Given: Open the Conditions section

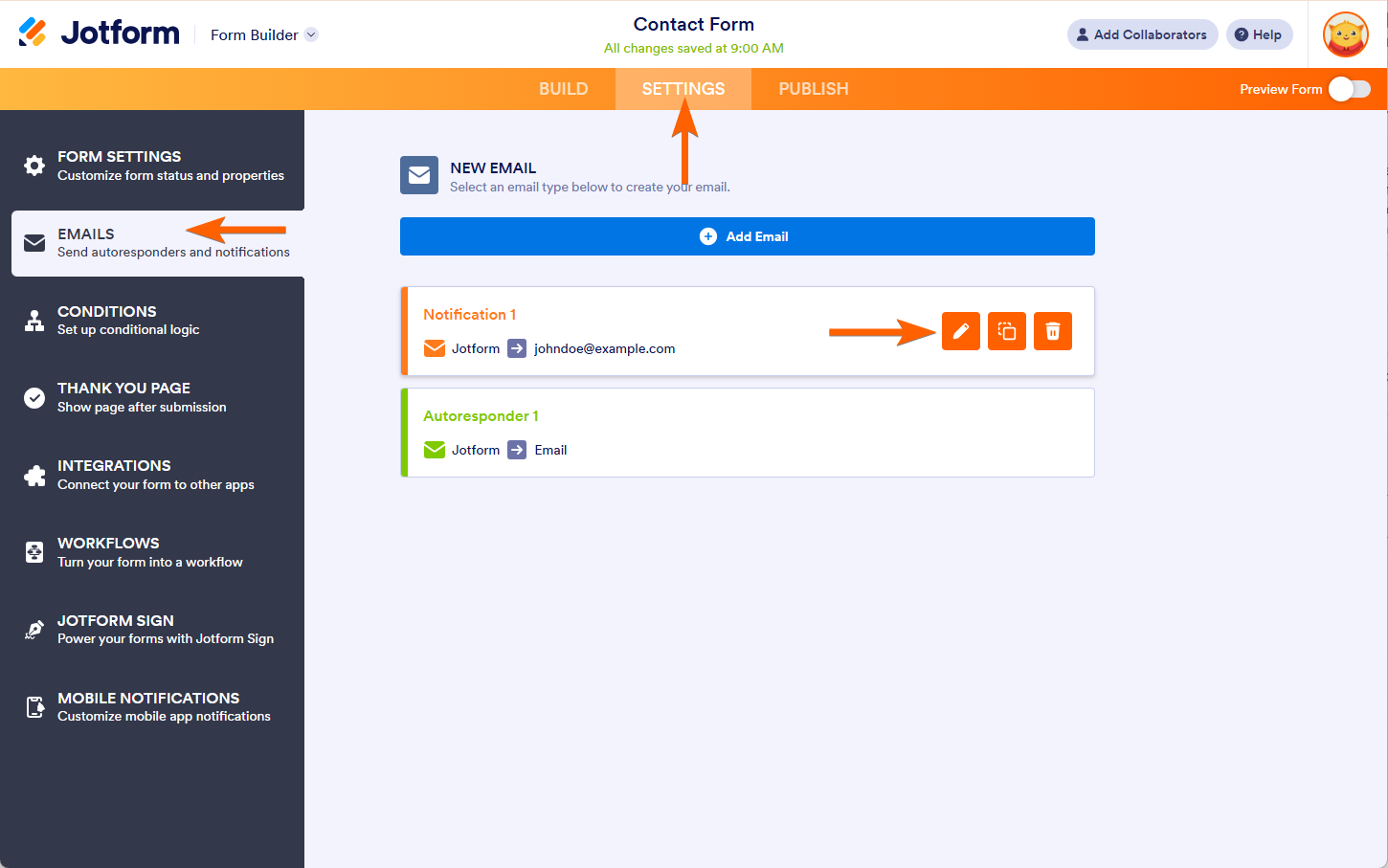Looking at the screenshot, I should pyautogui.click(x=152, y=321).
